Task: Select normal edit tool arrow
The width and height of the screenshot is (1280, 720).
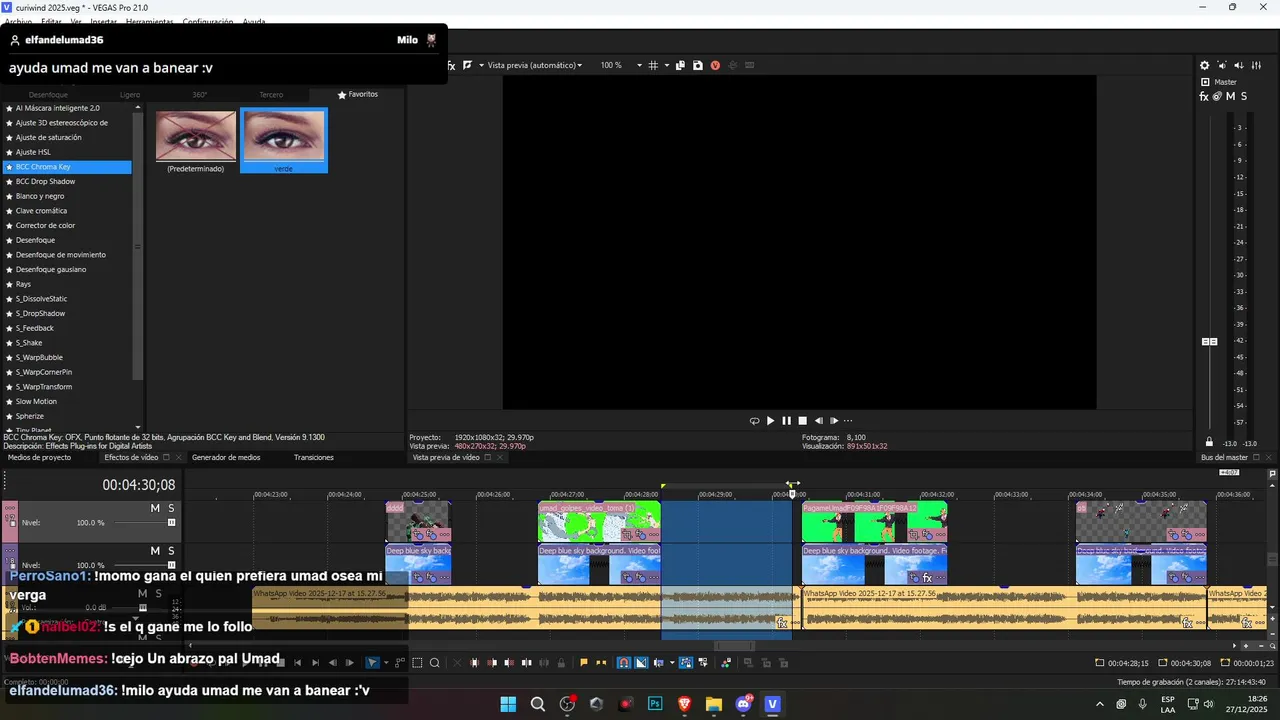Action: 372,662
